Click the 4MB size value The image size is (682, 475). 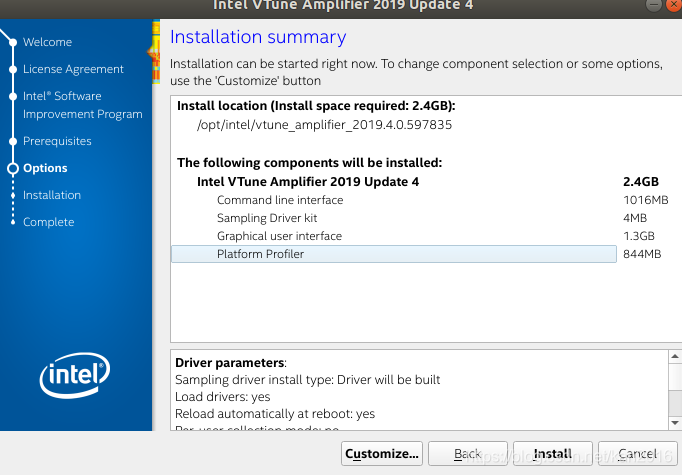[x=635, y=218]
